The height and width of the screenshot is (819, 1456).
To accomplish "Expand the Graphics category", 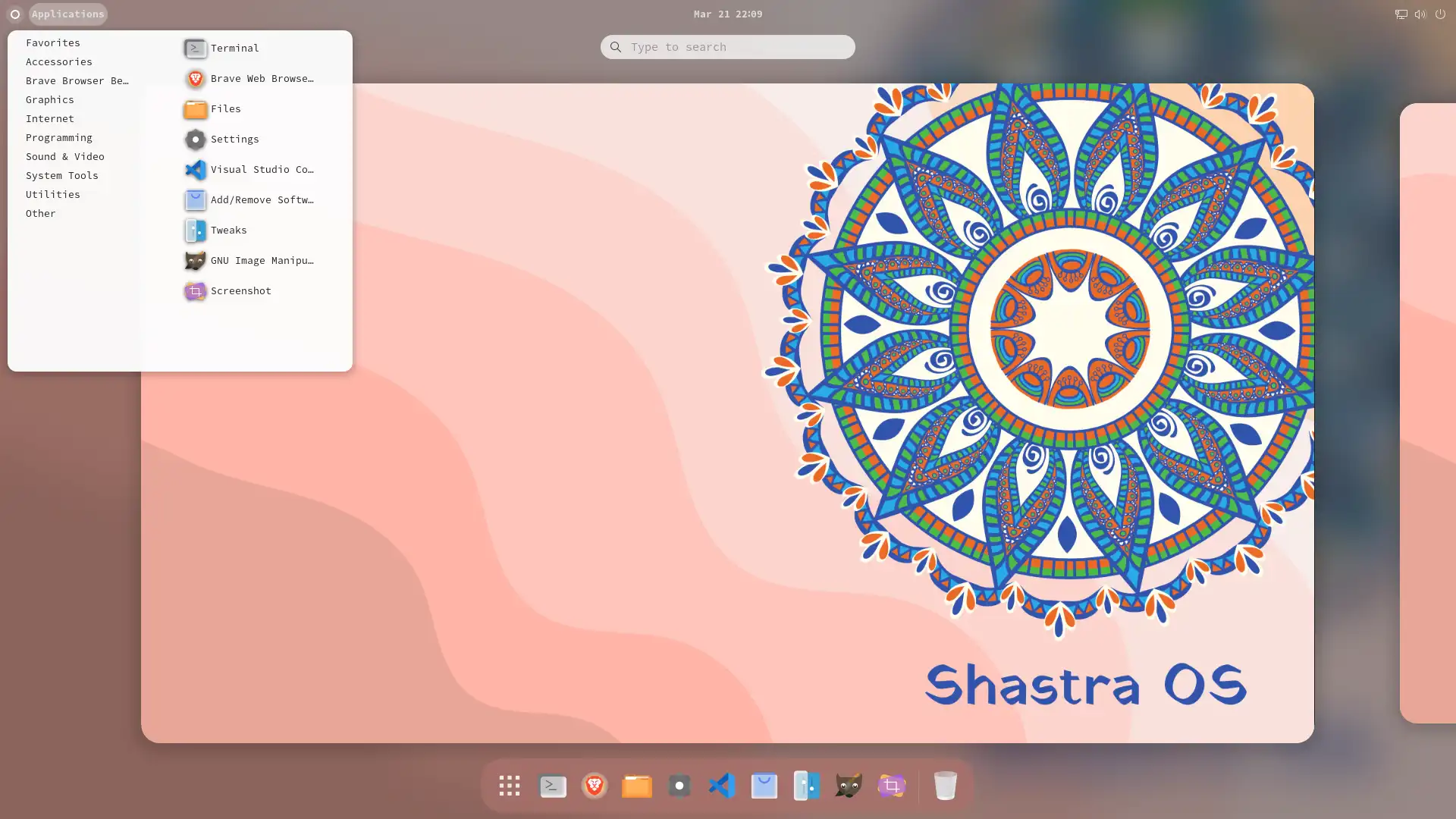I will [49, 99].
